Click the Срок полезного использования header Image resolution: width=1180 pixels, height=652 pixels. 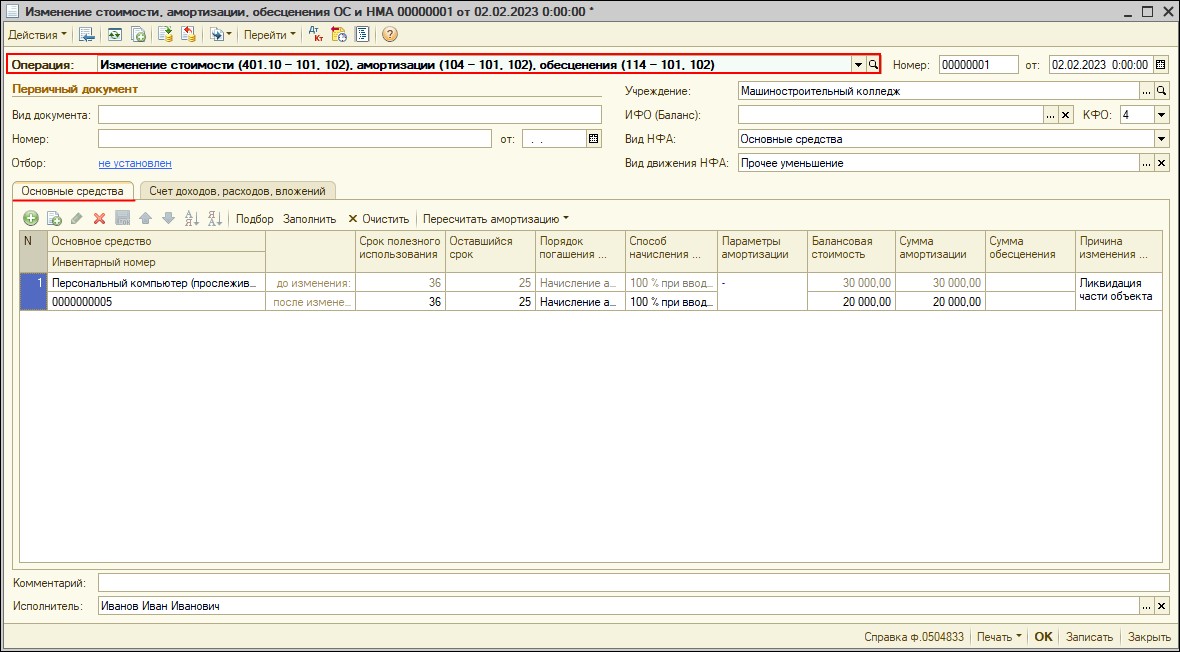click(x=400, y=251)
